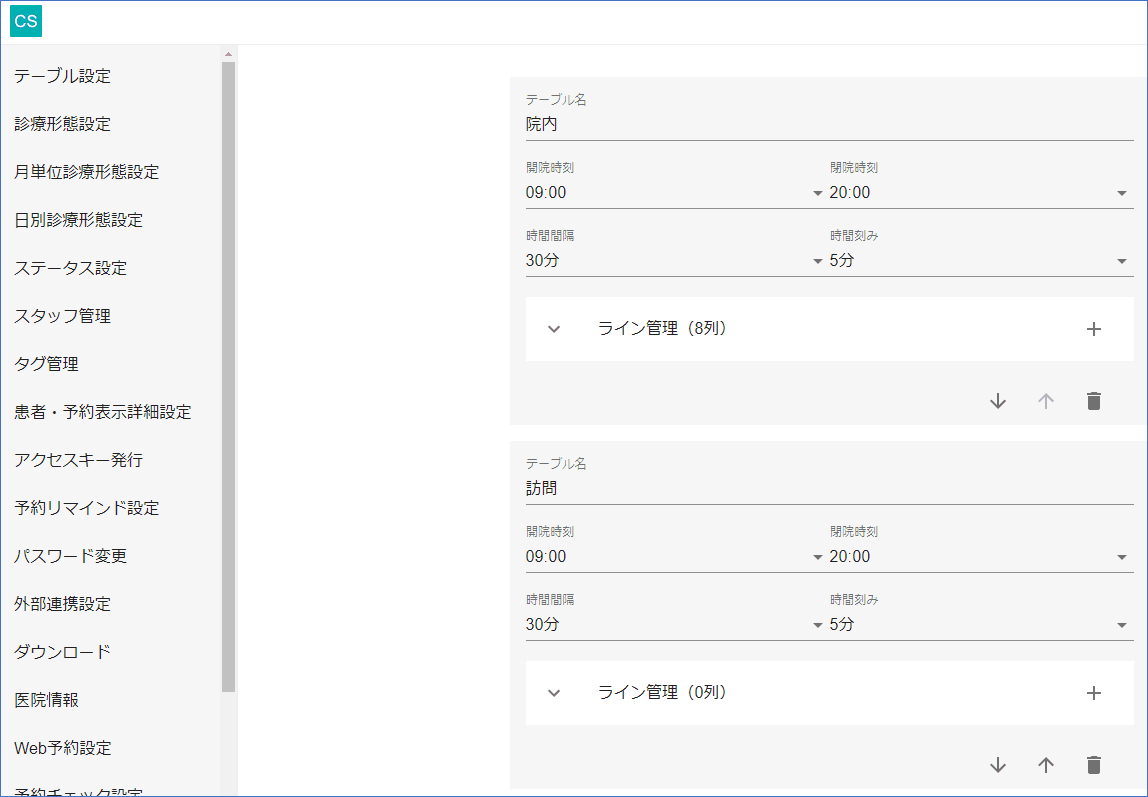Open 時間刻み dropdown for 訪問
The height and width of the screenshot is (797, 1148).
[977, 625]
